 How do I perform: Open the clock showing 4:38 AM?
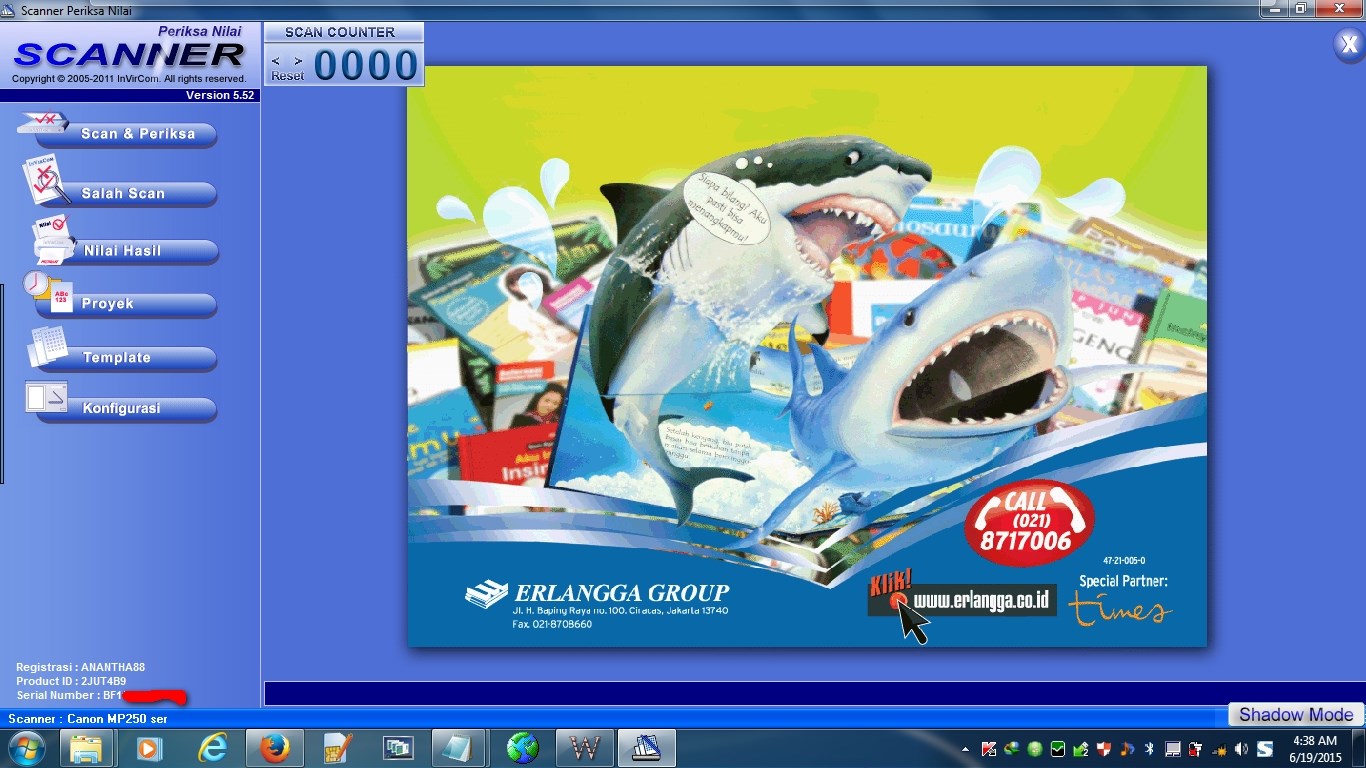(1314, 749)
